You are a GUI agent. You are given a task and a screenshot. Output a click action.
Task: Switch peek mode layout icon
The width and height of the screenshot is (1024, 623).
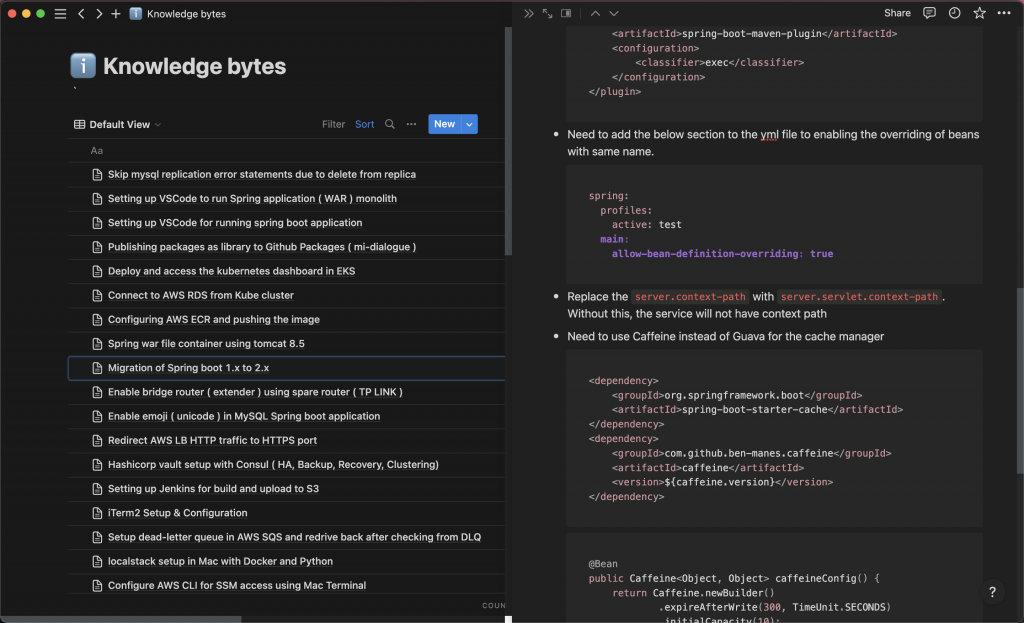(x=566, y=13)
